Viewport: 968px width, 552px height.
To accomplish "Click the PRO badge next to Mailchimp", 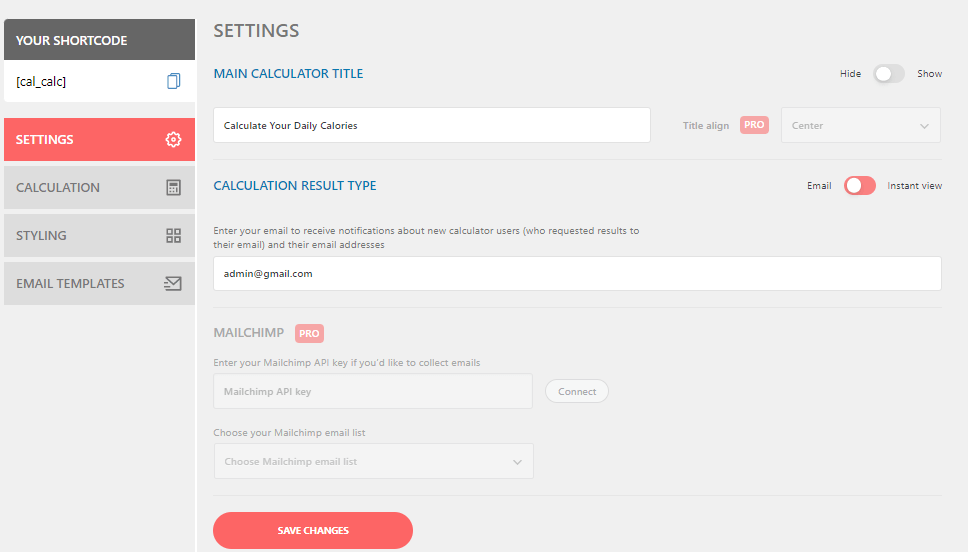I will (x=309, y=333).
